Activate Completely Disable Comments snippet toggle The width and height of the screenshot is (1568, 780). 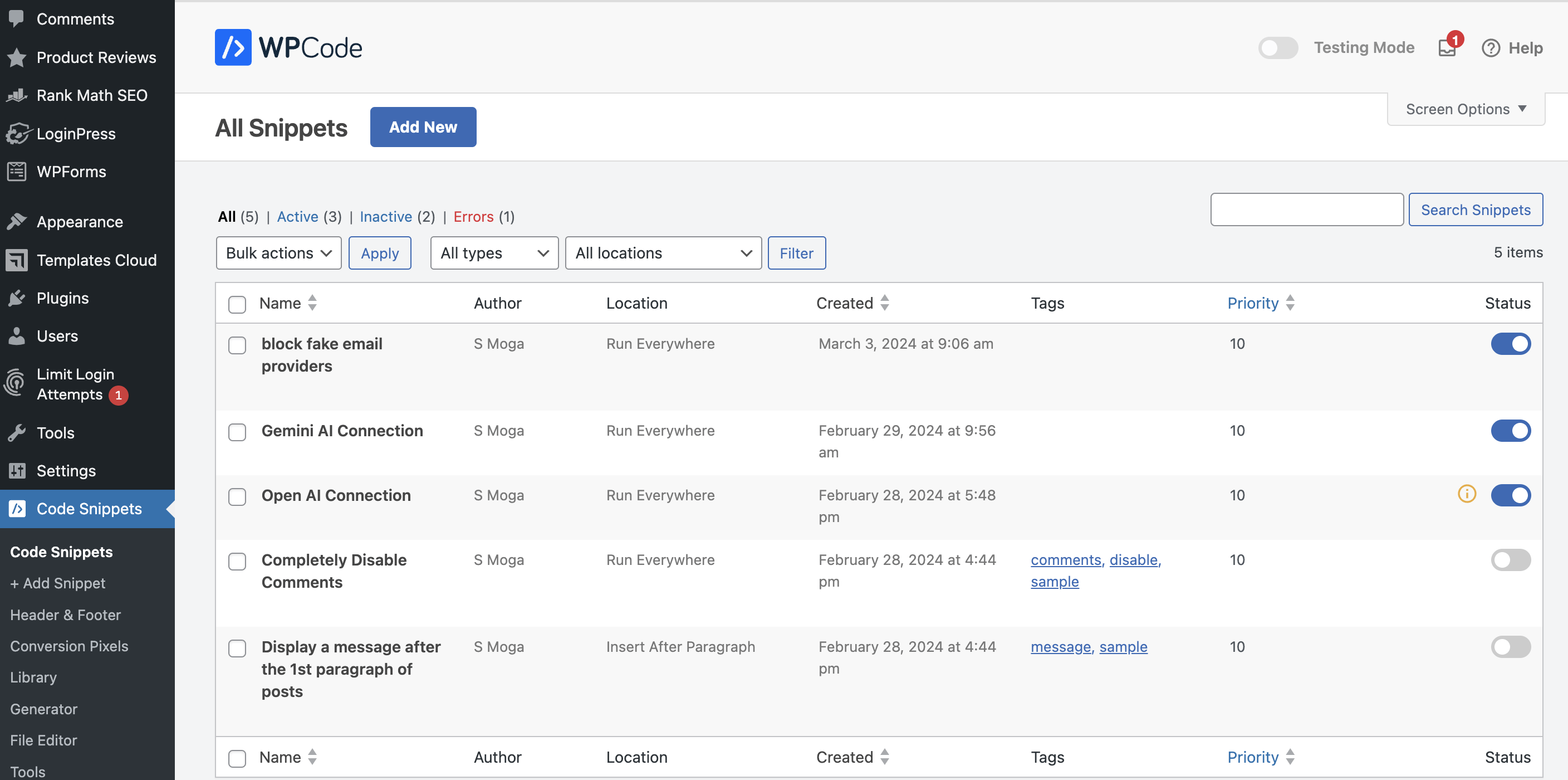point(1510,559)
